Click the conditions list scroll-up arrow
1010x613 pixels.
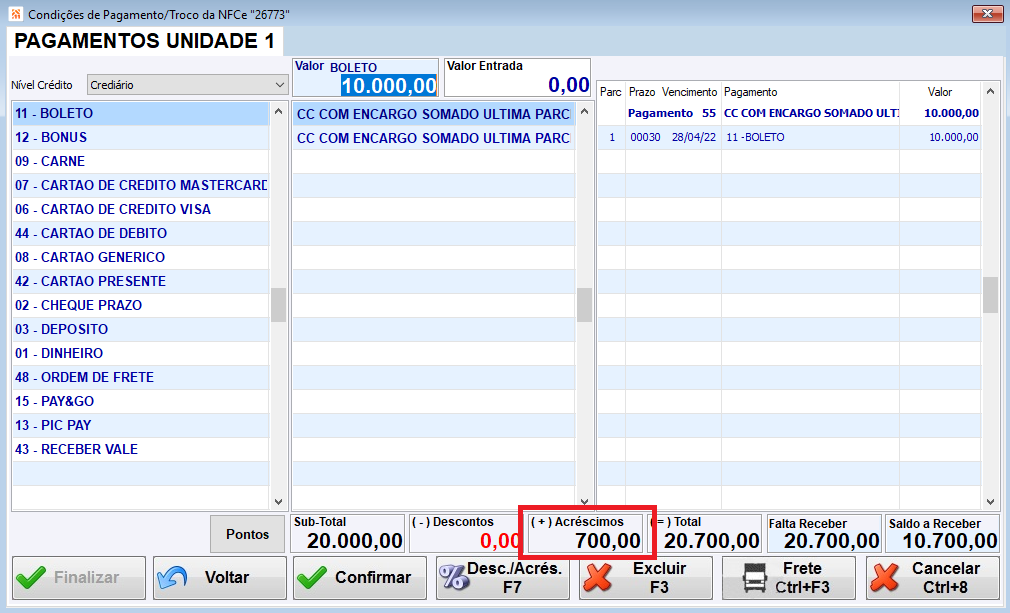tap(584, 111)
